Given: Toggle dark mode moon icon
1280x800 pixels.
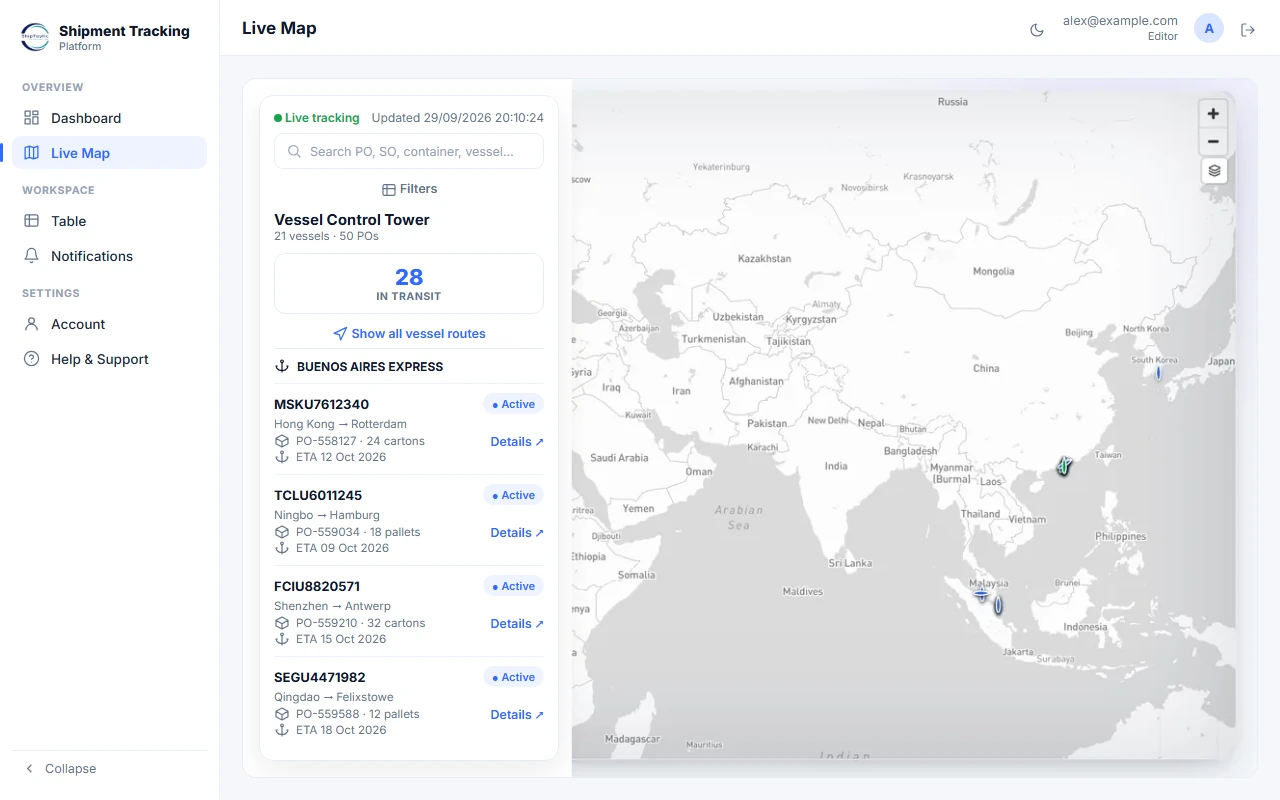Looking at the screenshot, I should pyautogui.click(x=1037, y=30).
